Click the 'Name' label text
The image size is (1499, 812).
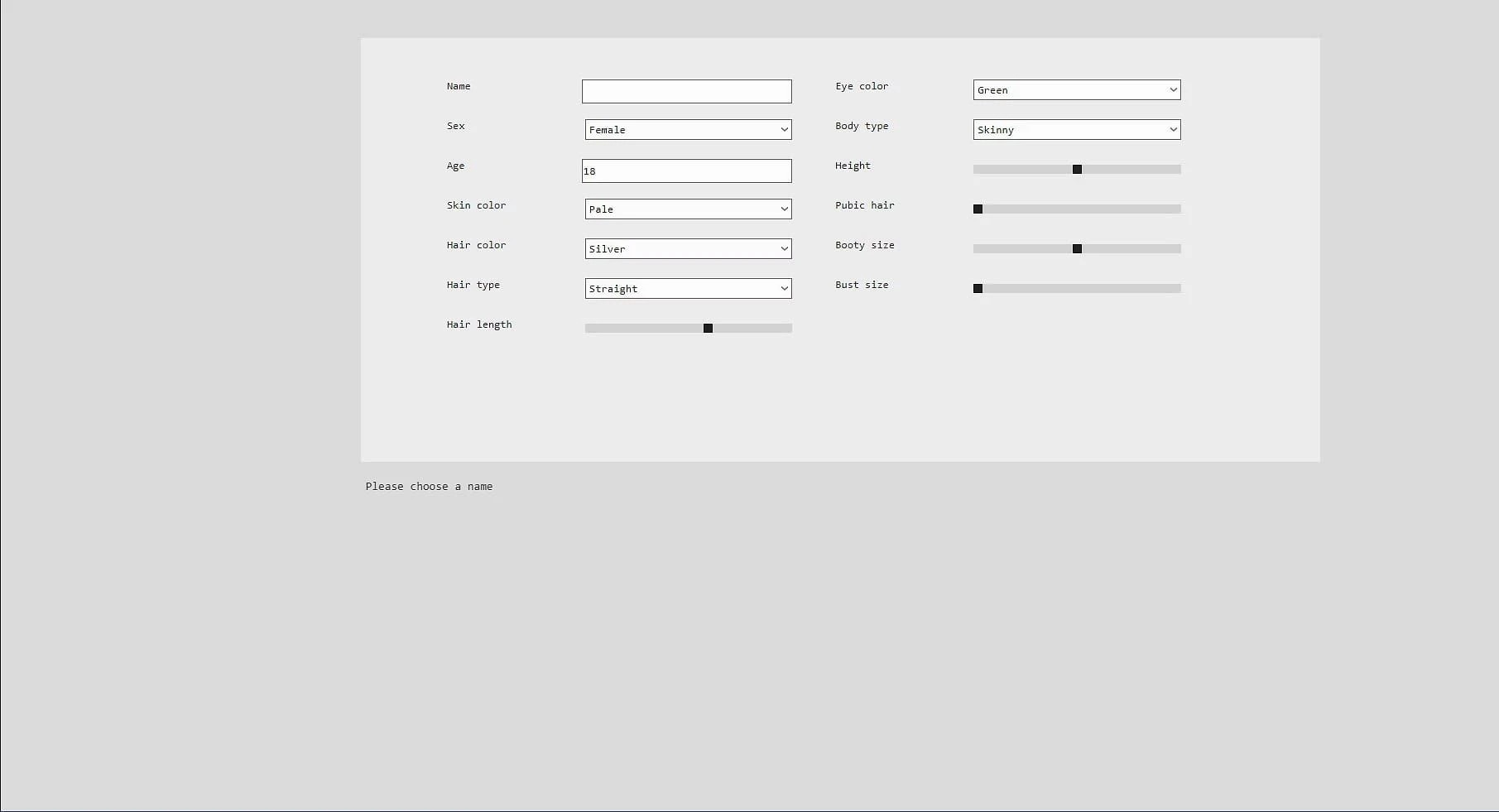459,86
